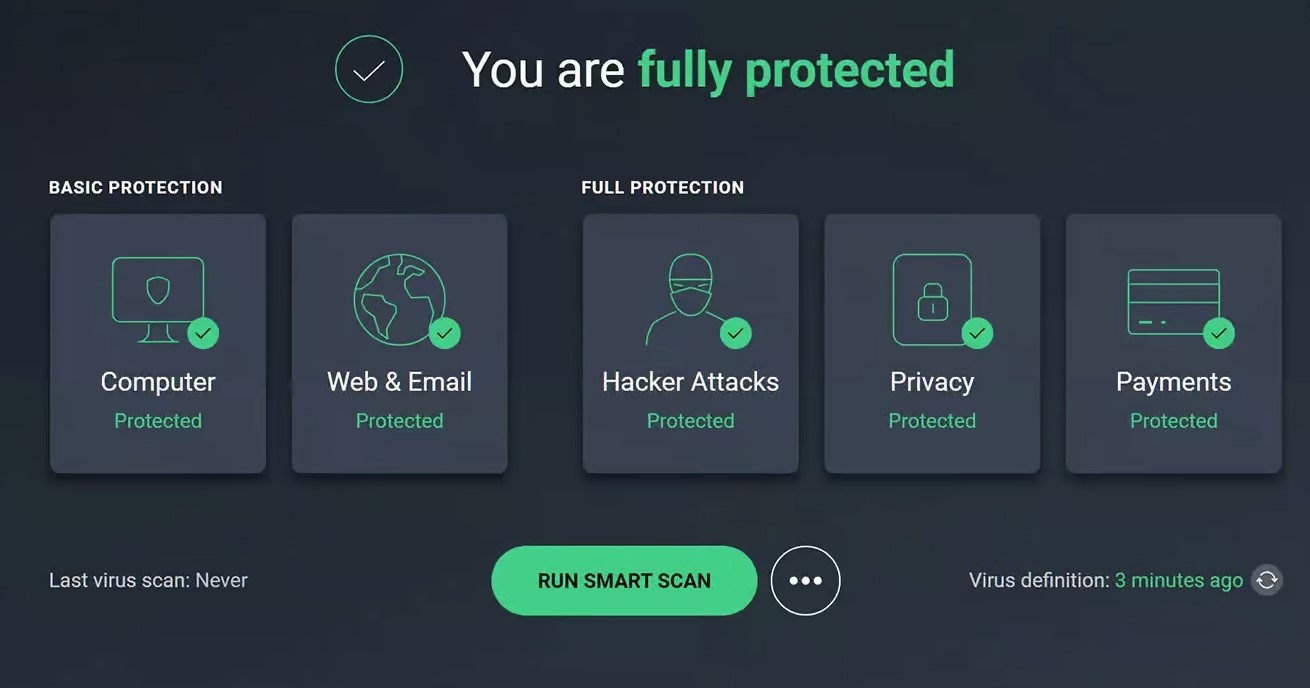Image resolution: width=1310 pixels, height=688 pixels.
Task: Click the Privacy padlock icon
Action: [932, 299]
